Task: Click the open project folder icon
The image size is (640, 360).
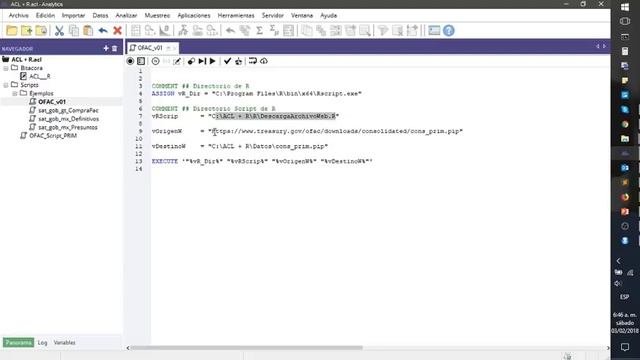Action: 11,31
